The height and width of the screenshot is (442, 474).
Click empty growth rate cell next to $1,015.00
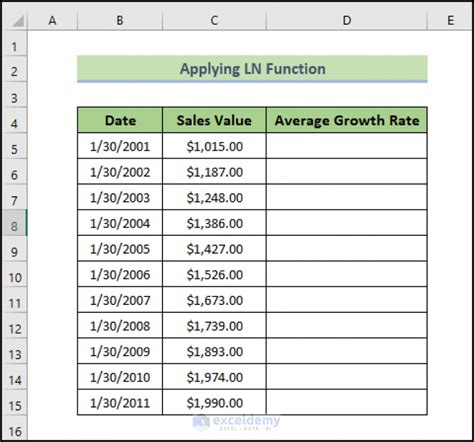click(x=347, y=146)
